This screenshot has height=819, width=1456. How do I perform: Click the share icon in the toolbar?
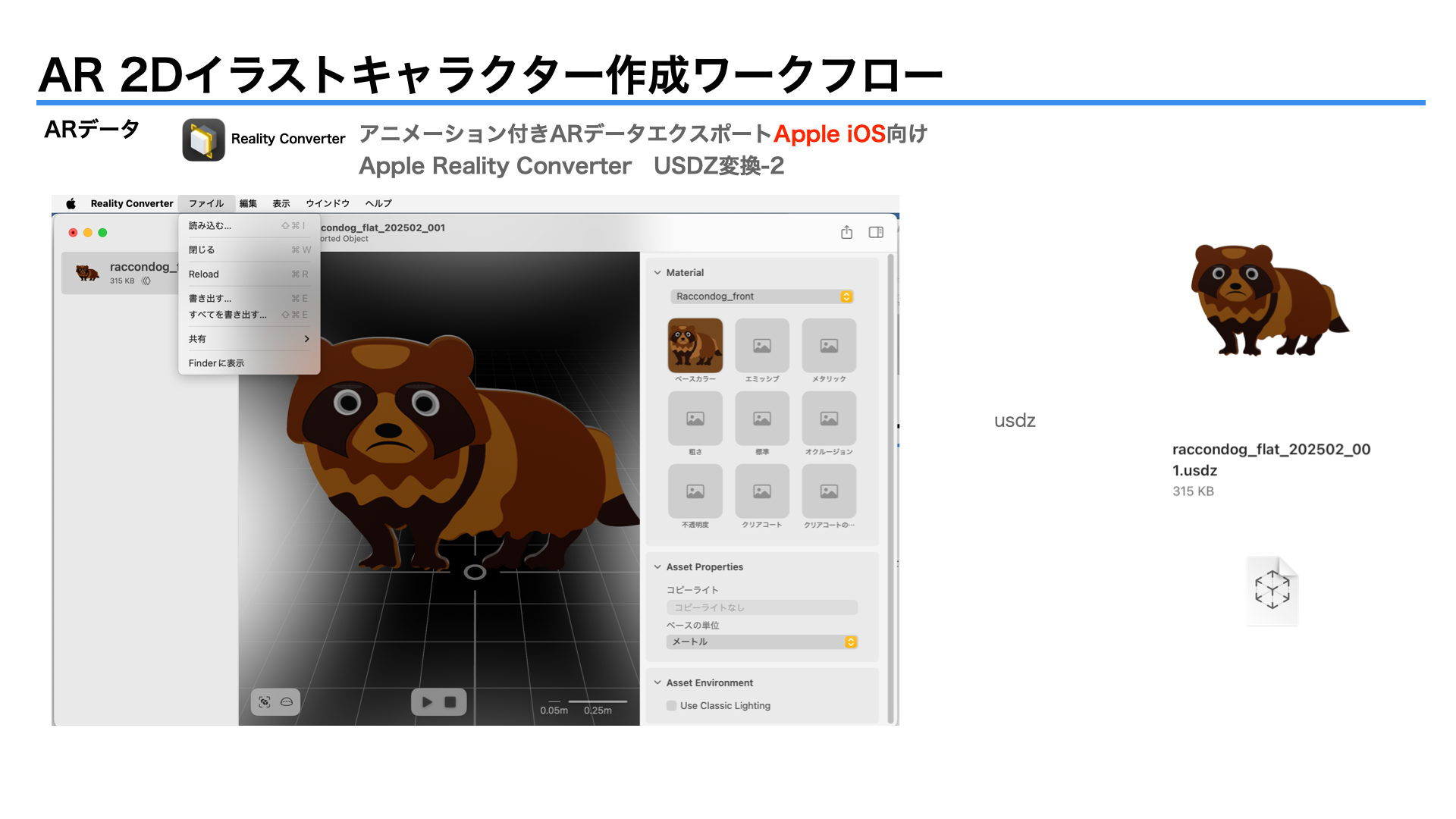click(x=846, y=232)
